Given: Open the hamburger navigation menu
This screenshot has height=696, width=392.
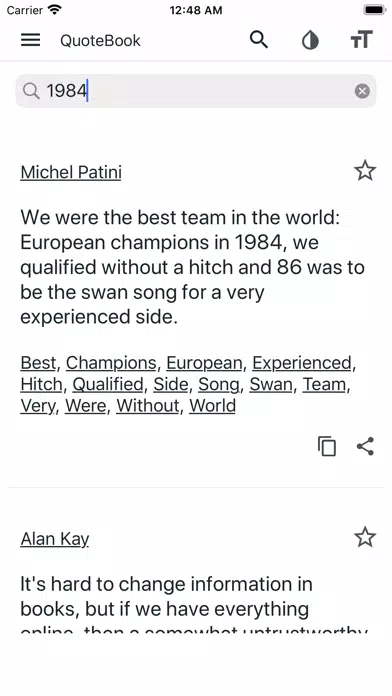Looking at the screenshot, I should click(31, 40).
